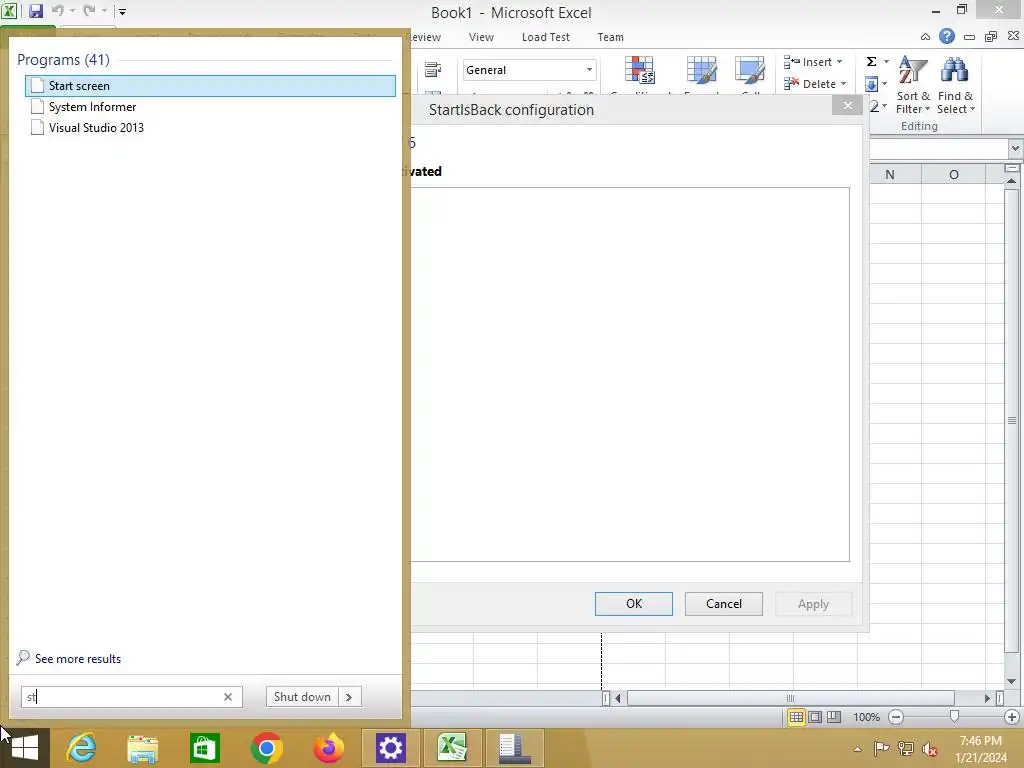Click the vertical scrollbar thumb in Excel

coord(1012,420)
